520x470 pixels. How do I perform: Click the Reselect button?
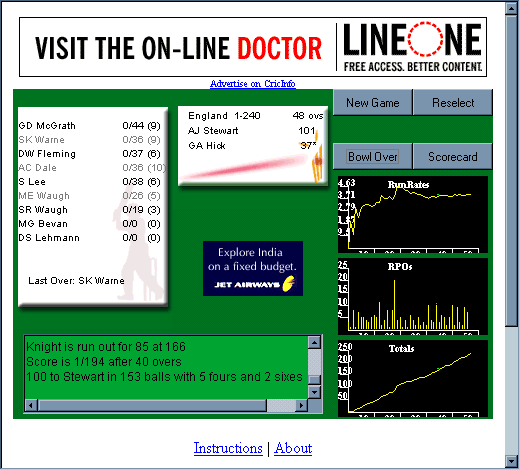coord(453,102)
